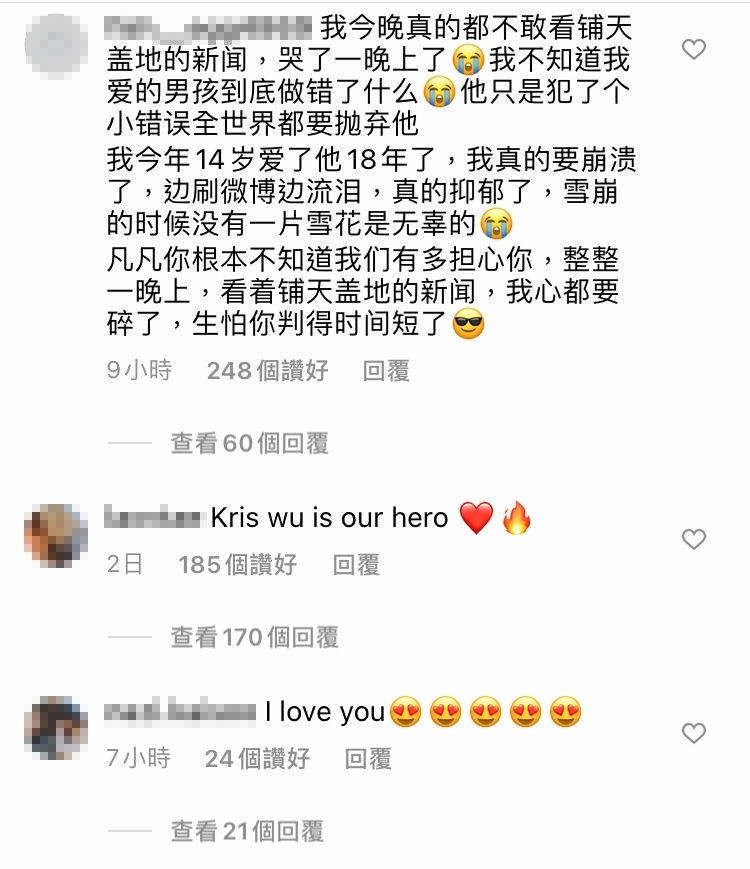
Task: Reply to the long Chinese comment via 回覆
Action: (x=386, y=371)
